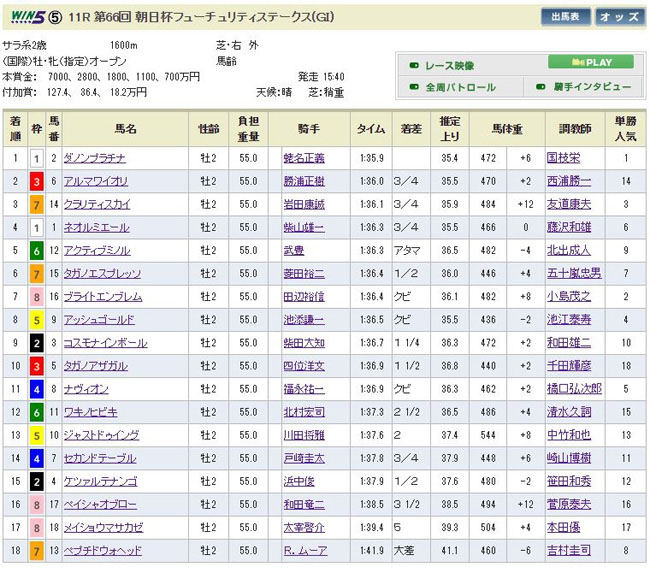The width and height of the screenshot is (650, 567).
Task: Open the 全周パトロール video link
Action: pos(461,88)
